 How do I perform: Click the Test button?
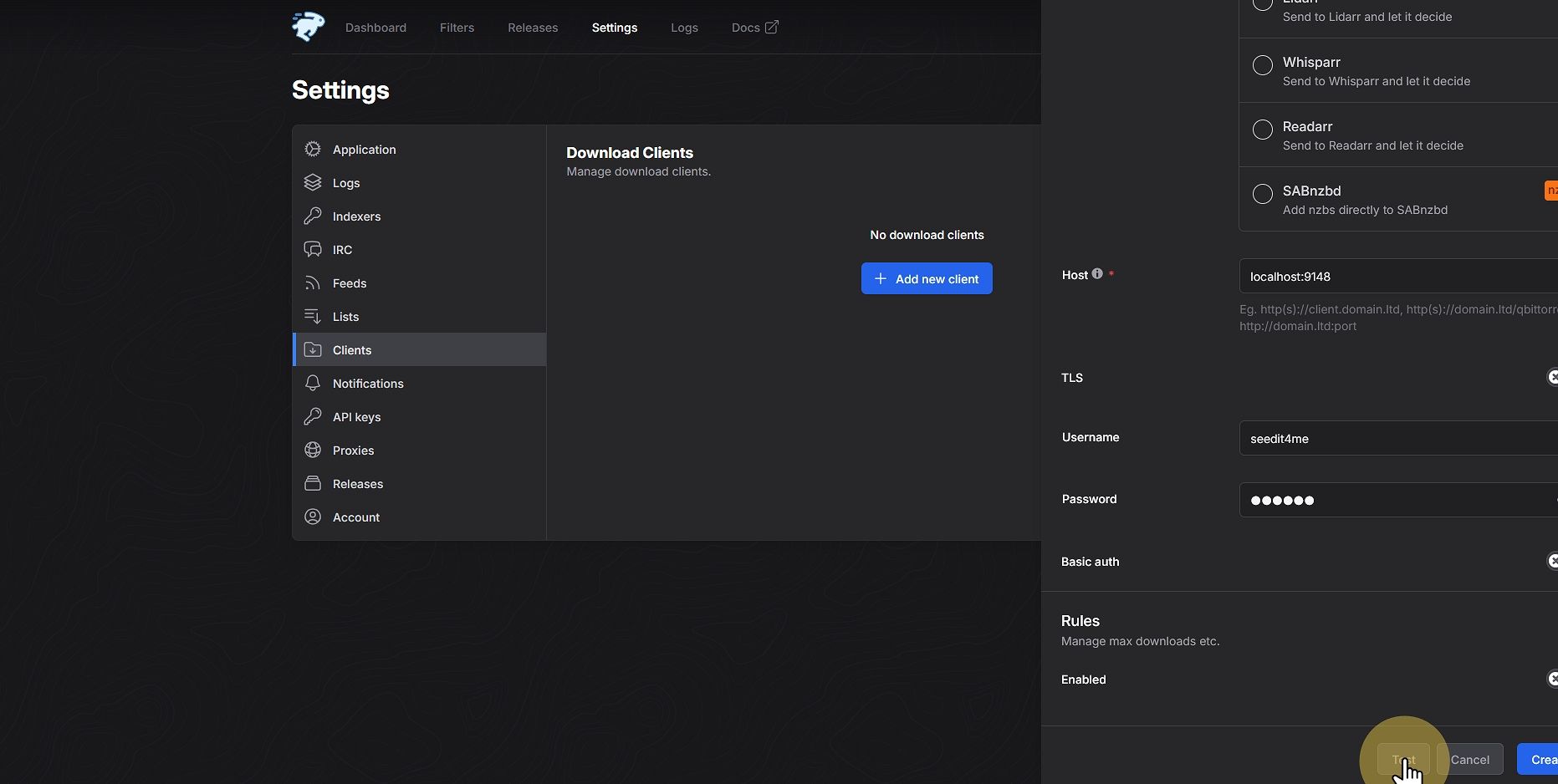click(x=1403, y=759)
